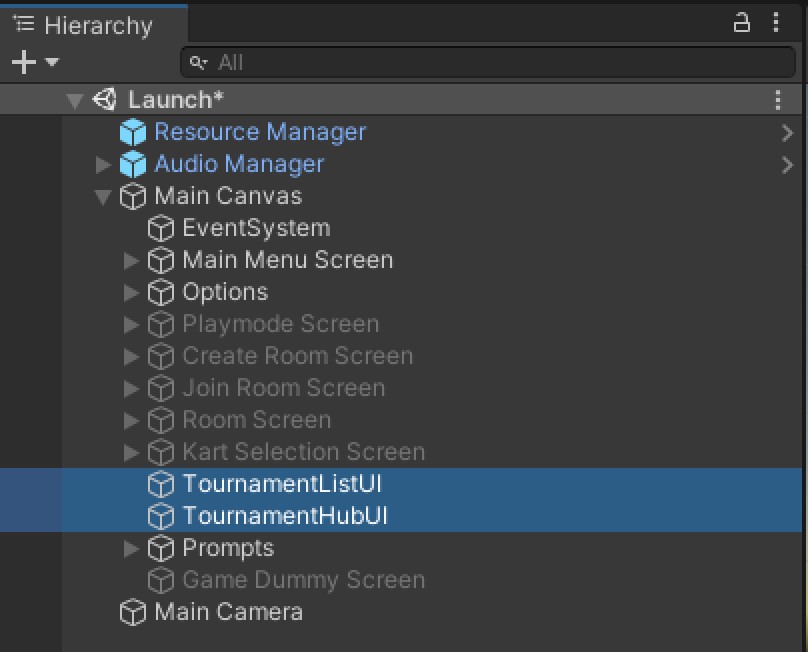The height and width of the screenshot is (652, 808).
Task: Click the Audio Manager prefab cube icon
Action: pyautogui.click(x=133, y=164)
